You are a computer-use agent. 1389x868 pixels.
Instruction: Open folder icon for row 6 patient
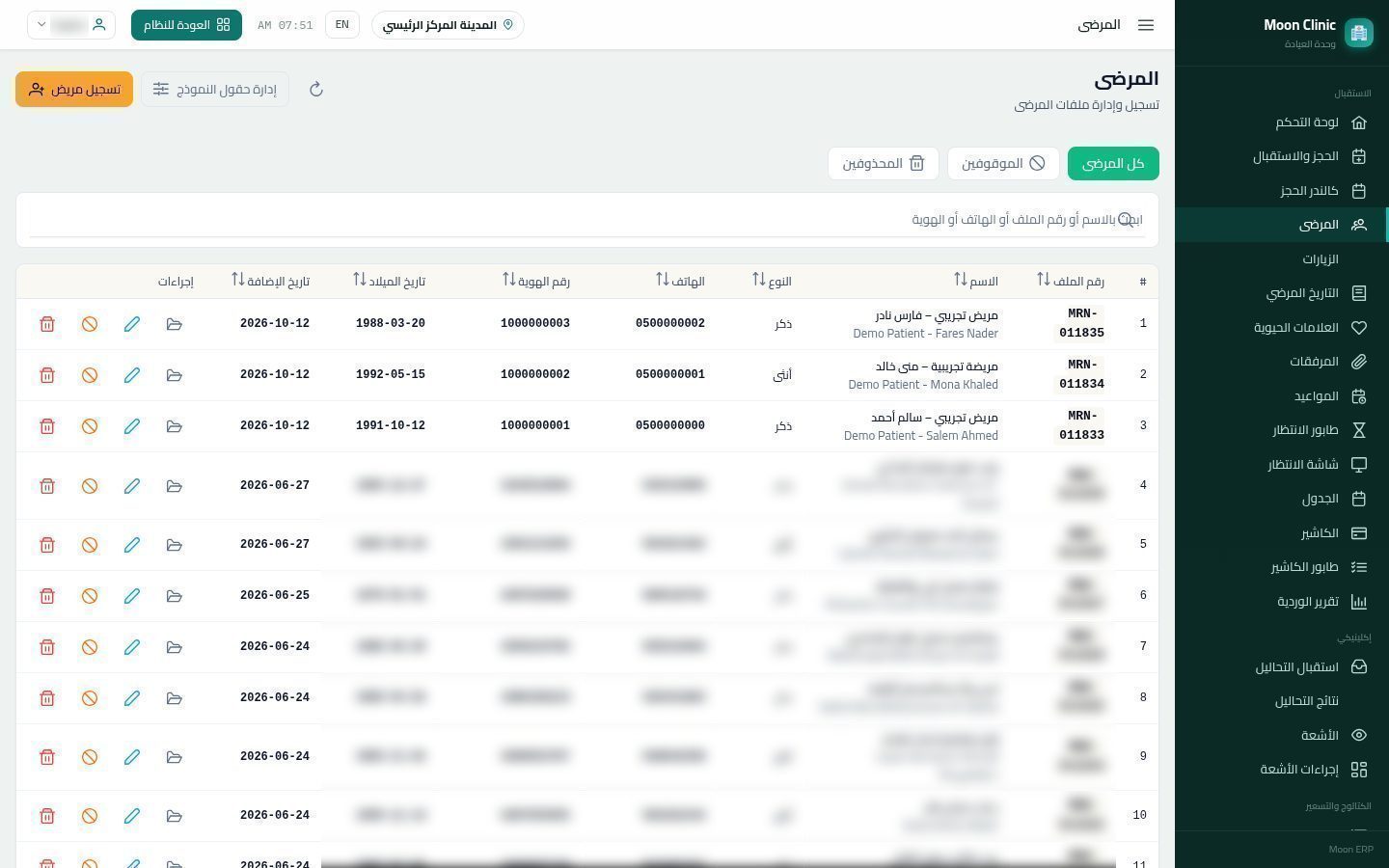point(175,596)
